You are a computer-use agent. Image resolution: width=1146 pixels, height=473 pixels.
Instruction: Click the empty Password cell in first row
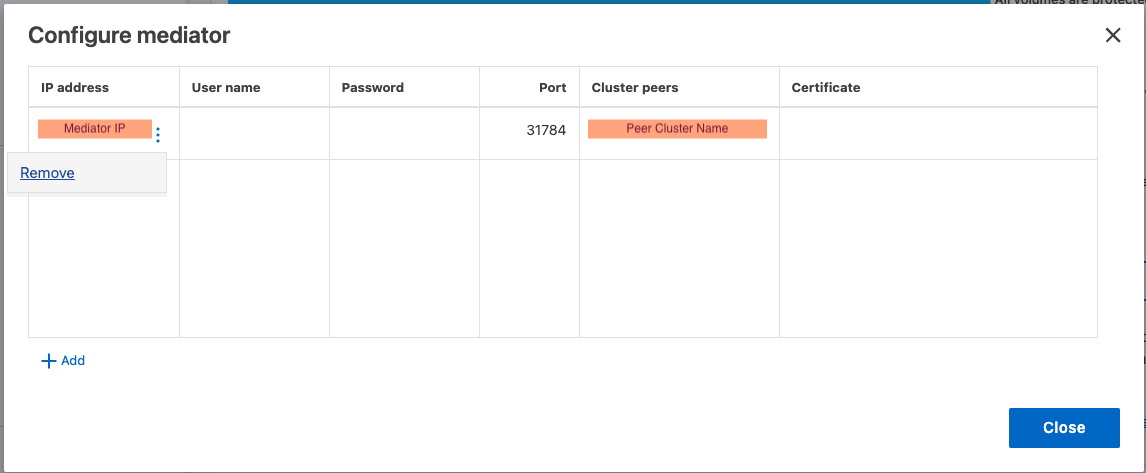[404, 133]
